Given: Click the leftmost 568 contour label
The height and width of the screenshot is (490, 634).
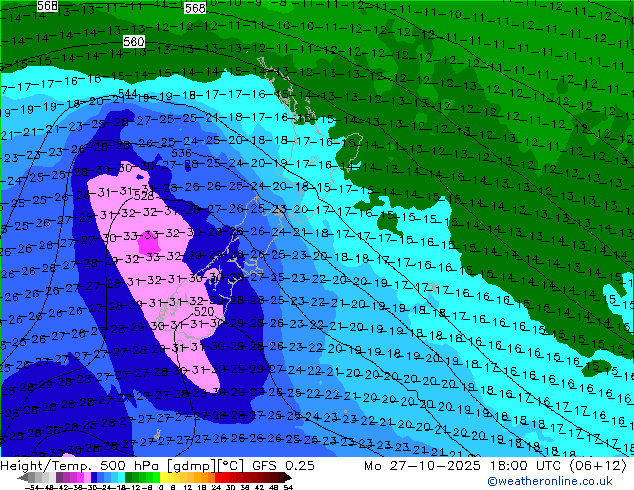Looking at the screenshot, I should (47, 6).
